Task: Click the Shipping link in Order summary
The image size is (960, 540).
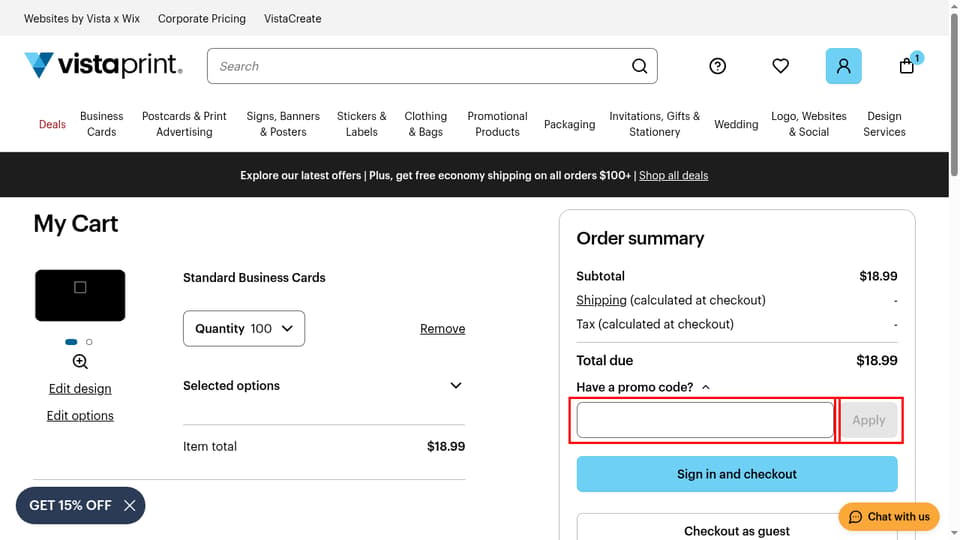Action: pos(601,300)
